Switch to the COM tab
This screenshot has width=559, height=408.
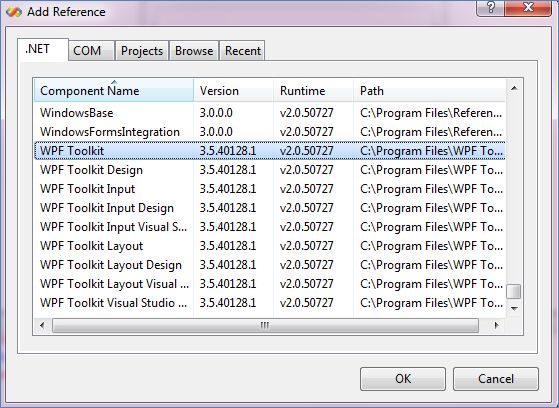coord(87,51)
